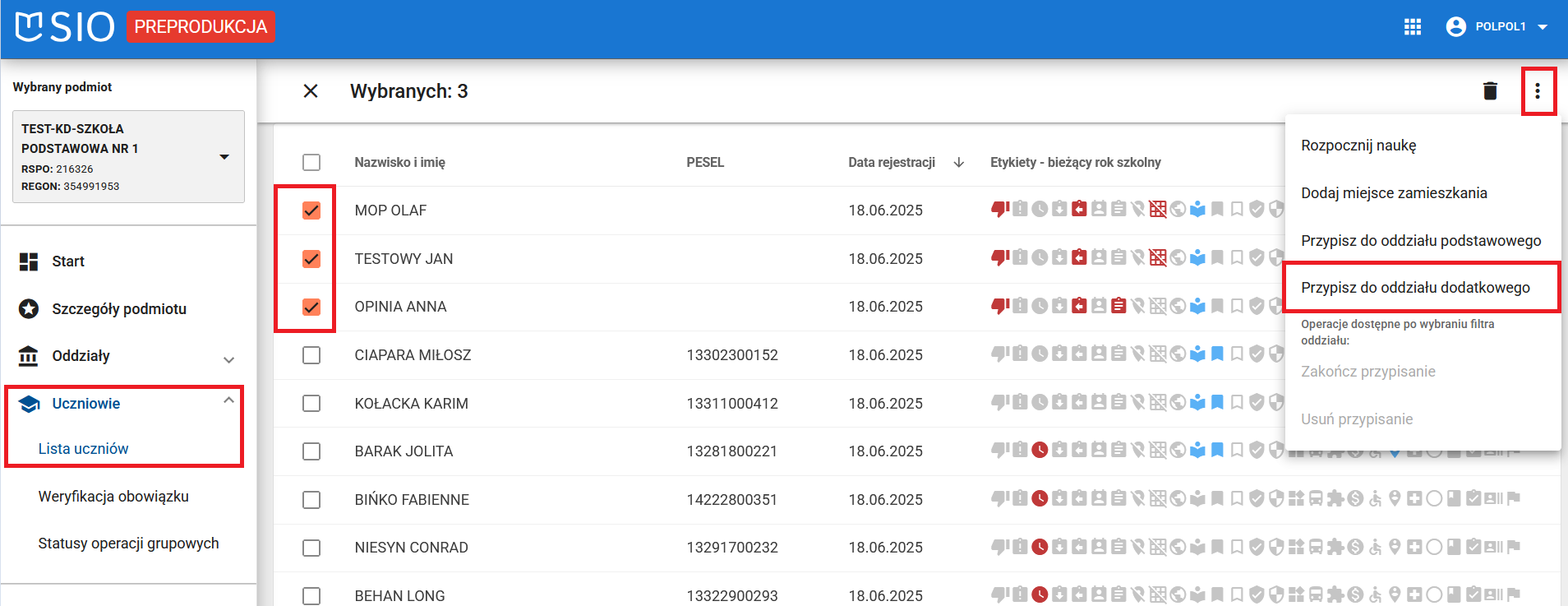Go to Statusy operacji grupowych
This screenshot has height=606, width=1568.
click(128, 544)
